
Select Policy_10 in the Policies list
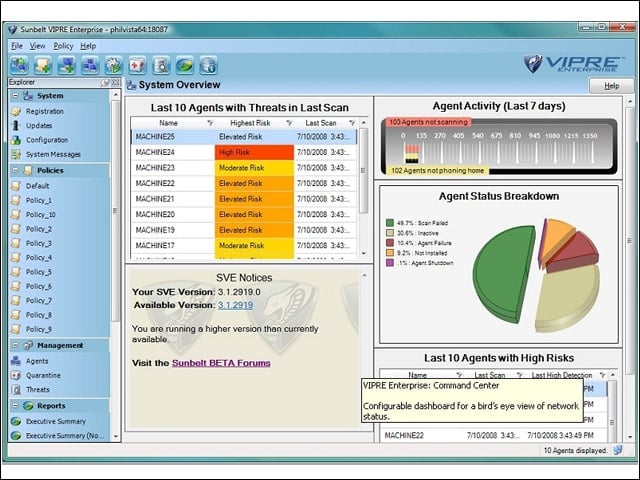pyautogui.click(x=40, y=215)
